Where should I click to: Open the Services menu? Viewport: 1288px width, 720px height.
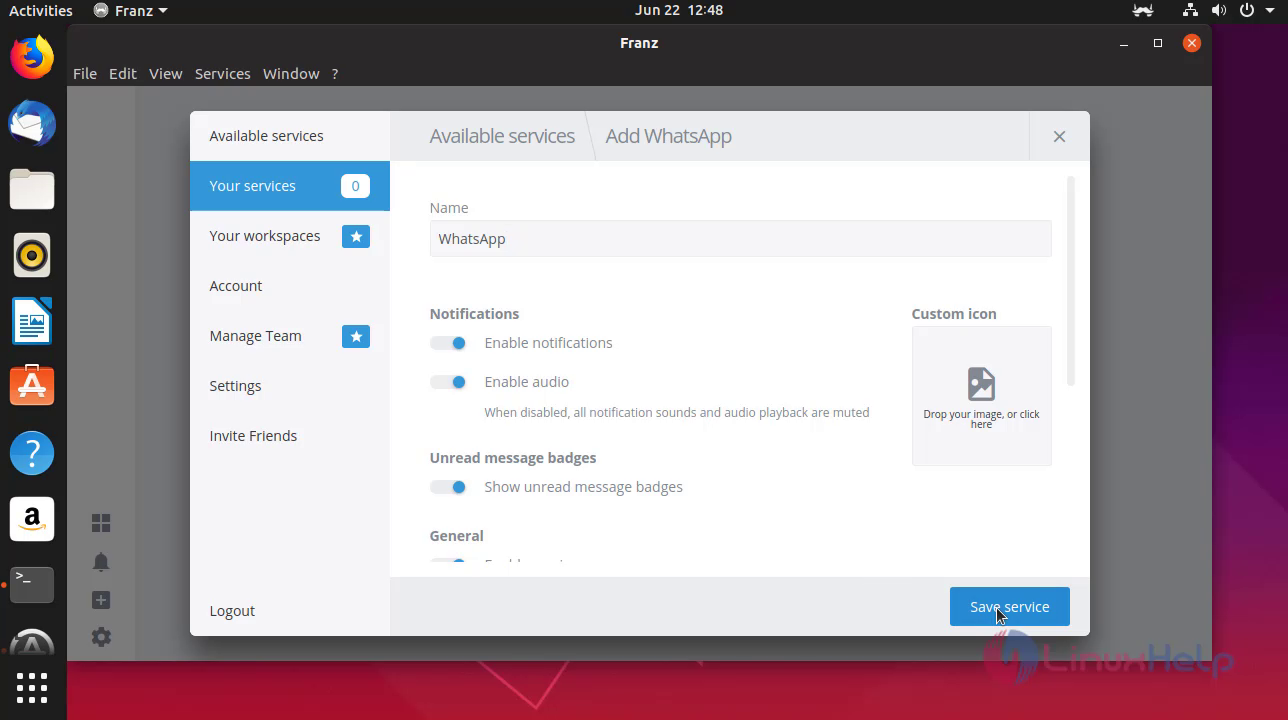click(x=222, y=74)
